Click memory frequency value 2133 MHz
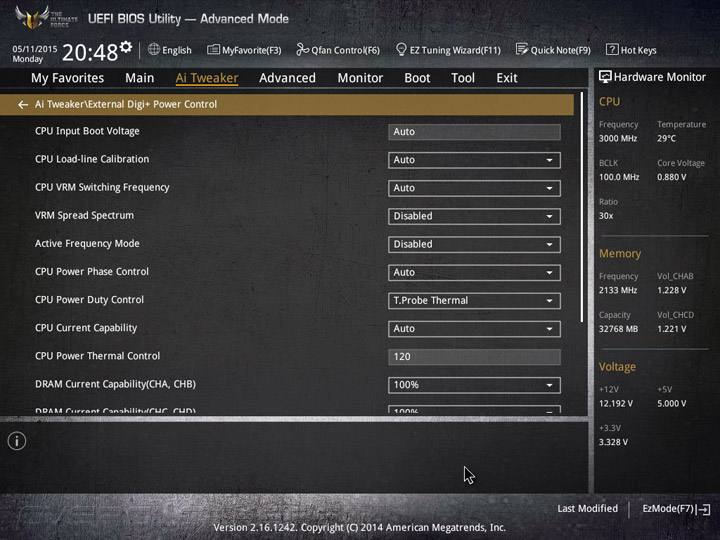720x540 pixels. [x=618, y=290]
